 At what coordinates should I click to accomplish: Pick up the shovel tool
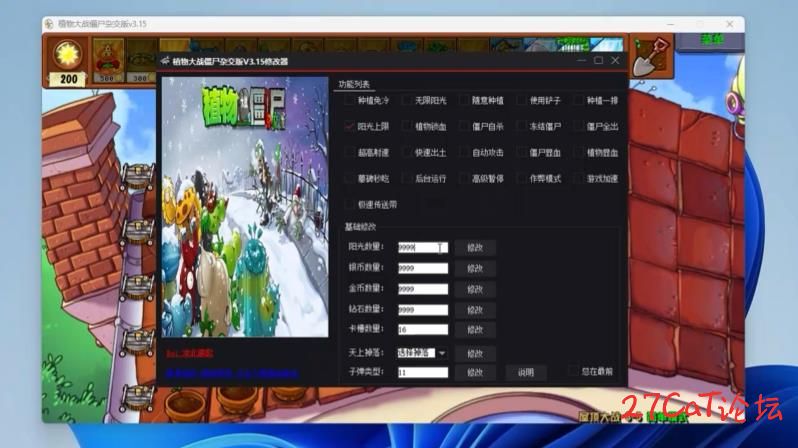pos(651,57)
